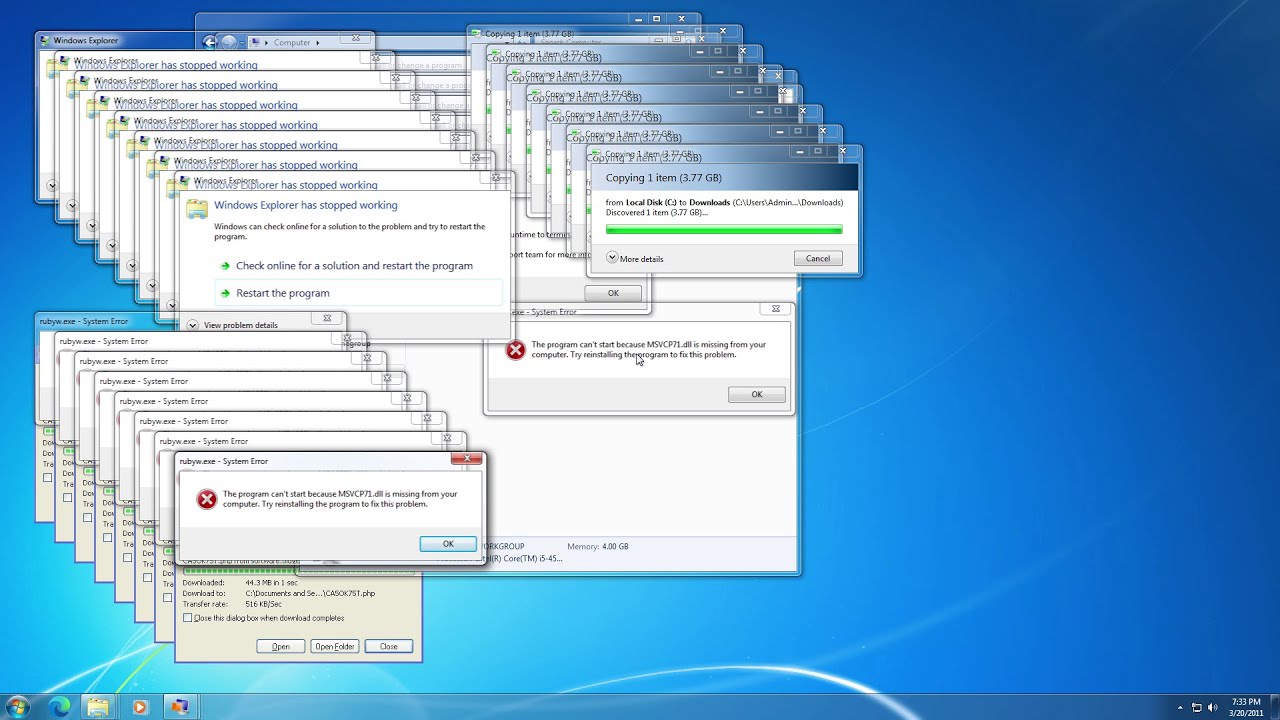Click the Open button in the download dialog

(x=281, y=647)
